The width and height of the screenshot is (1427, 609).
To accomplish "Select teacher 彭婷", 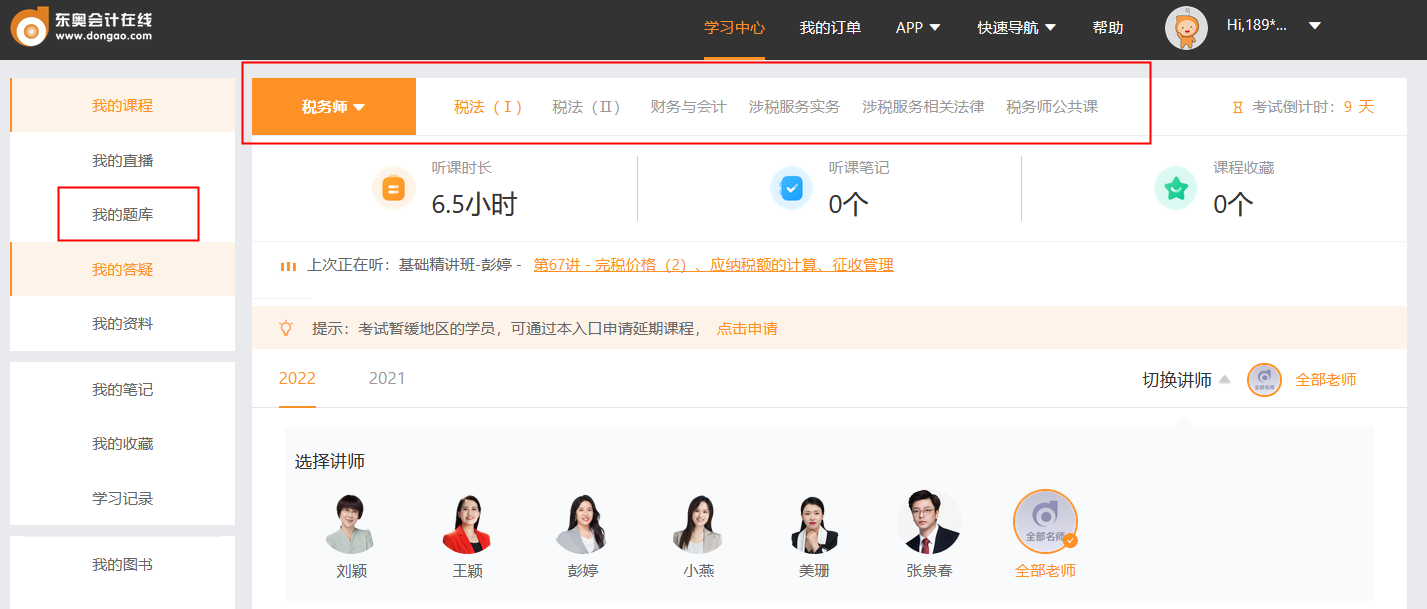I will coord(581,524).
